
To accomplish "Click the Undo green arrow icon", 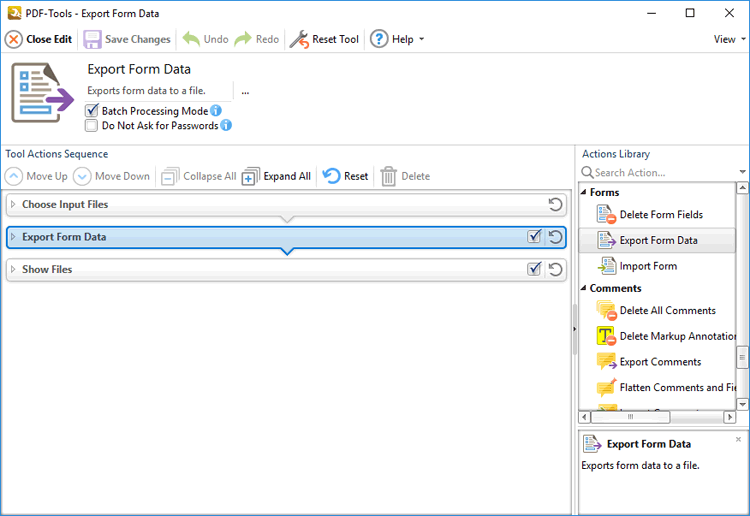I will click(x=191, y=39).
